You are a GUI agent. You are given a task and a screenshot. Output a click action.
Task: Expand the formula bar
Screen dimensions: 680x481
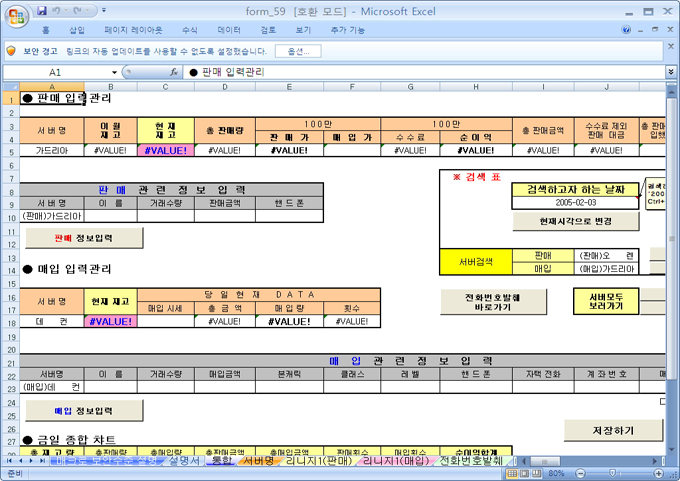click(671, 72)
